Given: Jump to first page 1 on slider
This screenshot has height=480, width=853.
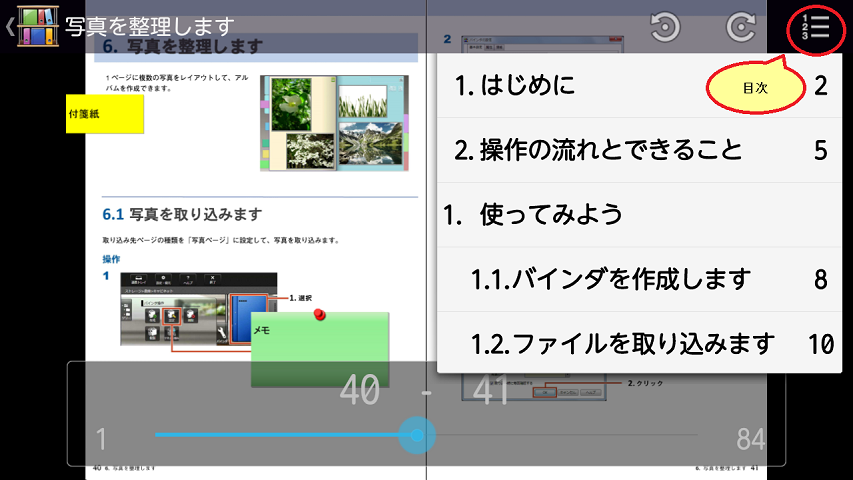Looking at the screenshot, I should coord(101,439).
